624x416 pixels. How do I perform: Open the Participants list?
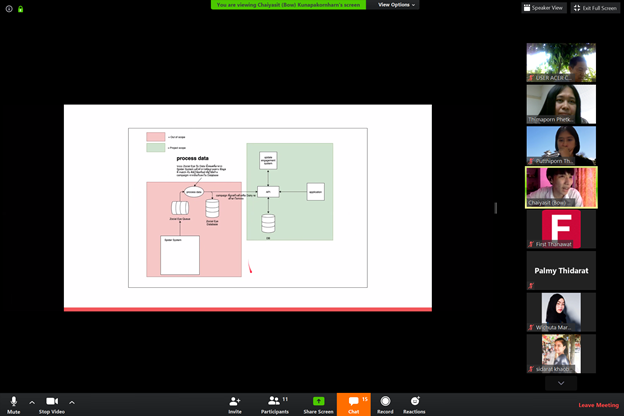tap(274, 401)
